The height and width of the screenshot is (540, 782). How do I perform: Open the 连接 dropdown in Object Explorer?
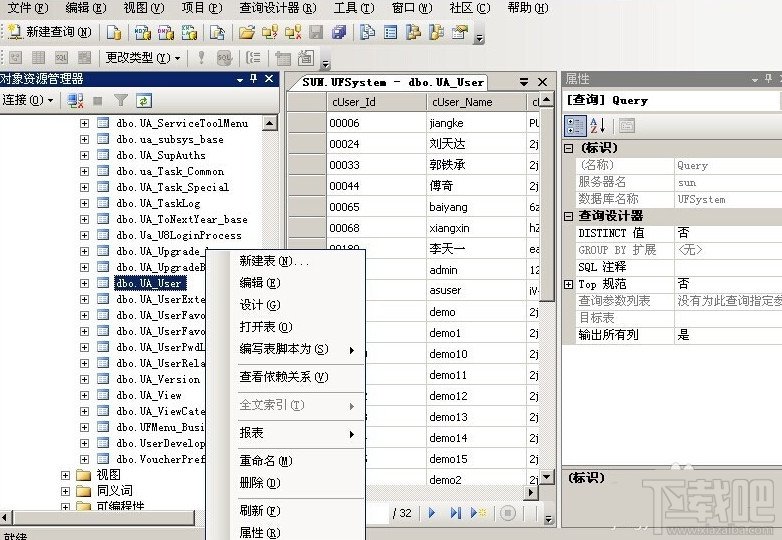(x=28, y=100)
